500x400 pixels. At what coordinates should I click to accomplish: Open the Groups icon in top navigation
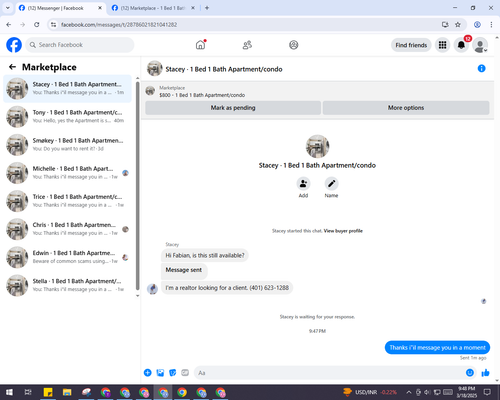tap(294, 45)
